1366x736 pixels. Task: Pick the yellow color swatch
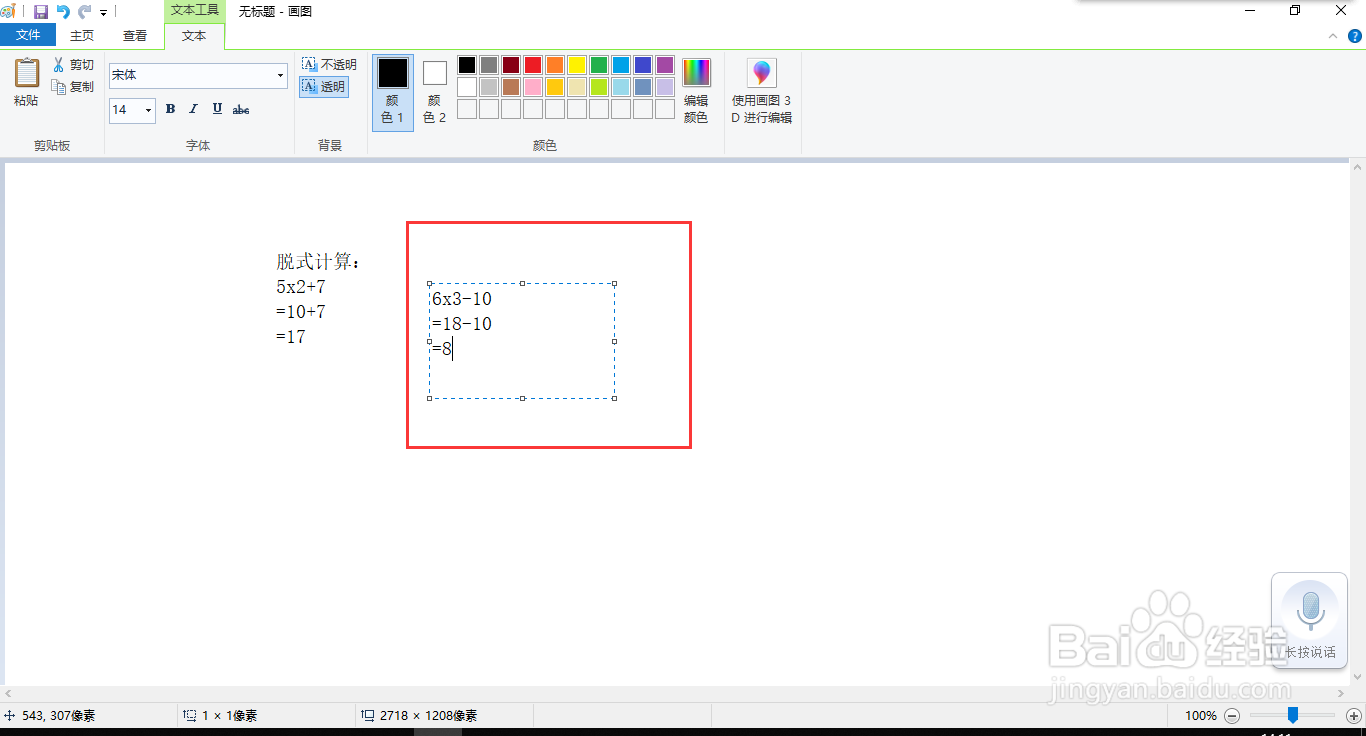(x=577, y=65)
